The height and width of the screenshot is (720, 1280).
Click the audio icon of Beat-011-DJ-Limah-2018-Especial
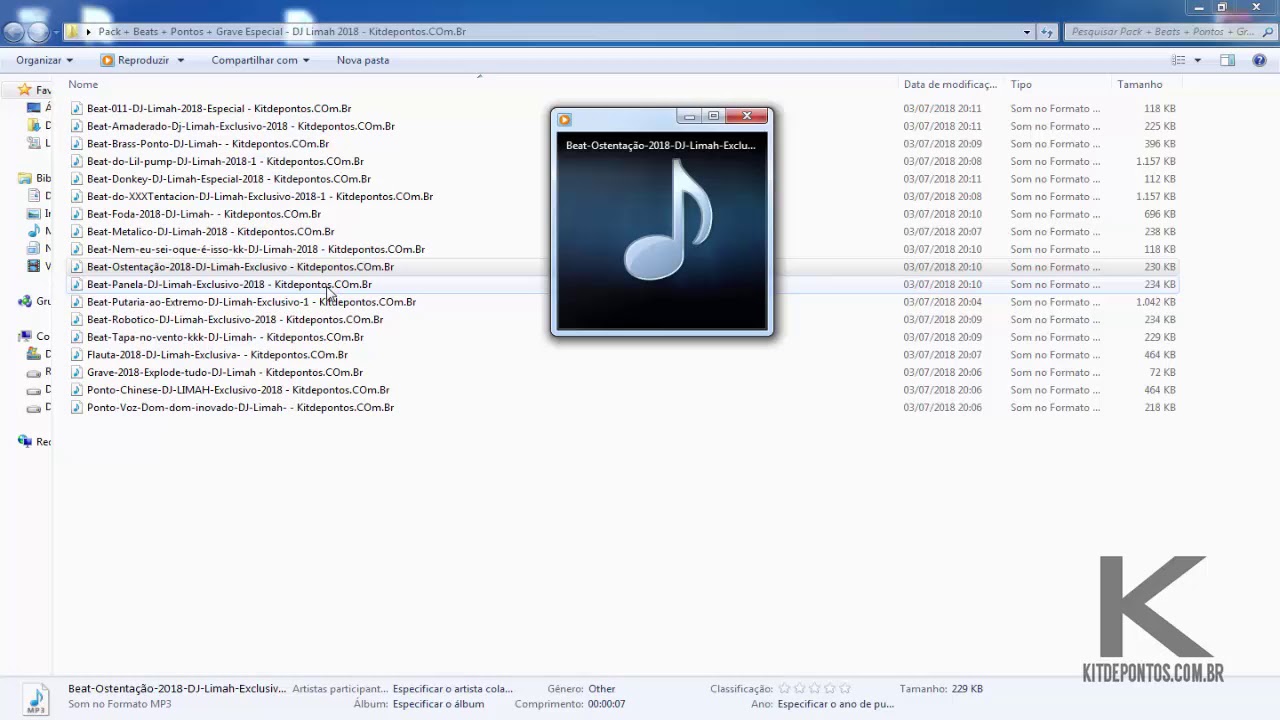[77, 108]
